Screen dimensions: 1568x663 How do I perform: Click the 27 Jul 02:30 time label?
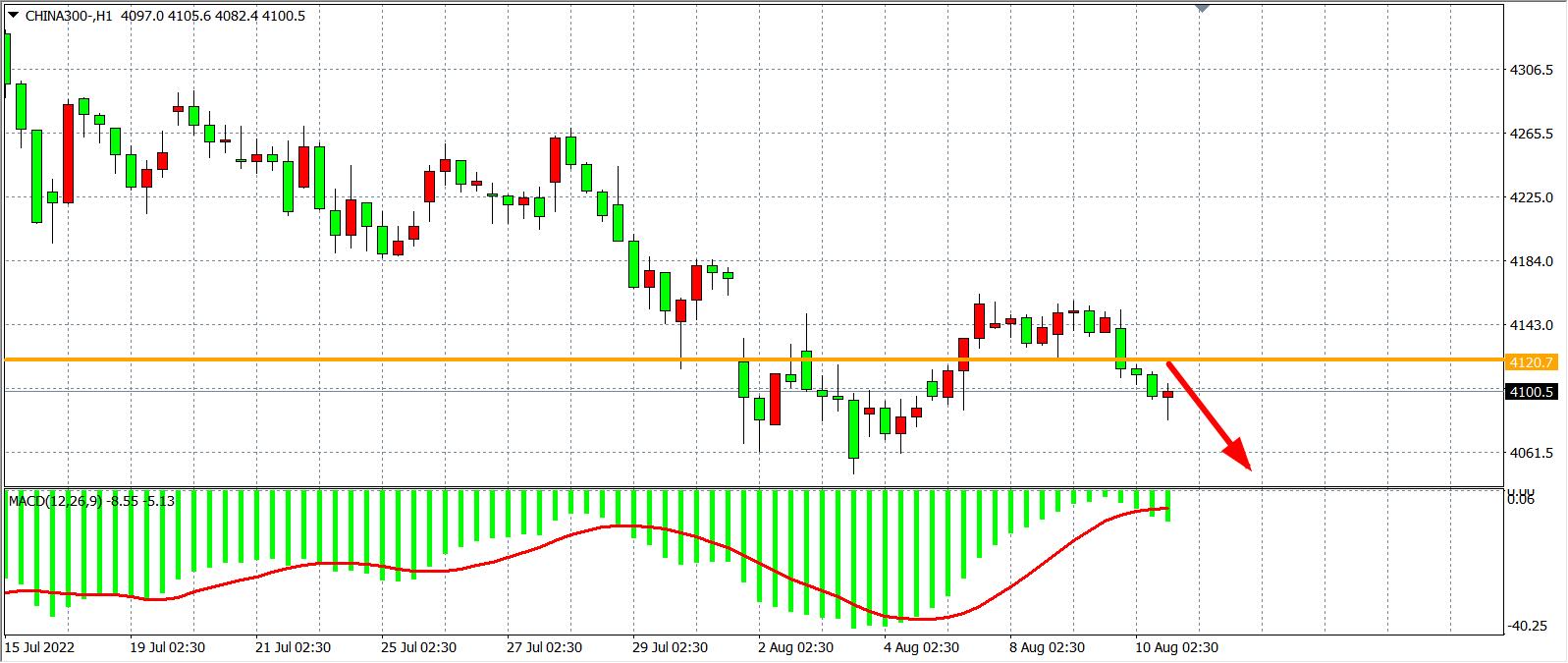544,647
